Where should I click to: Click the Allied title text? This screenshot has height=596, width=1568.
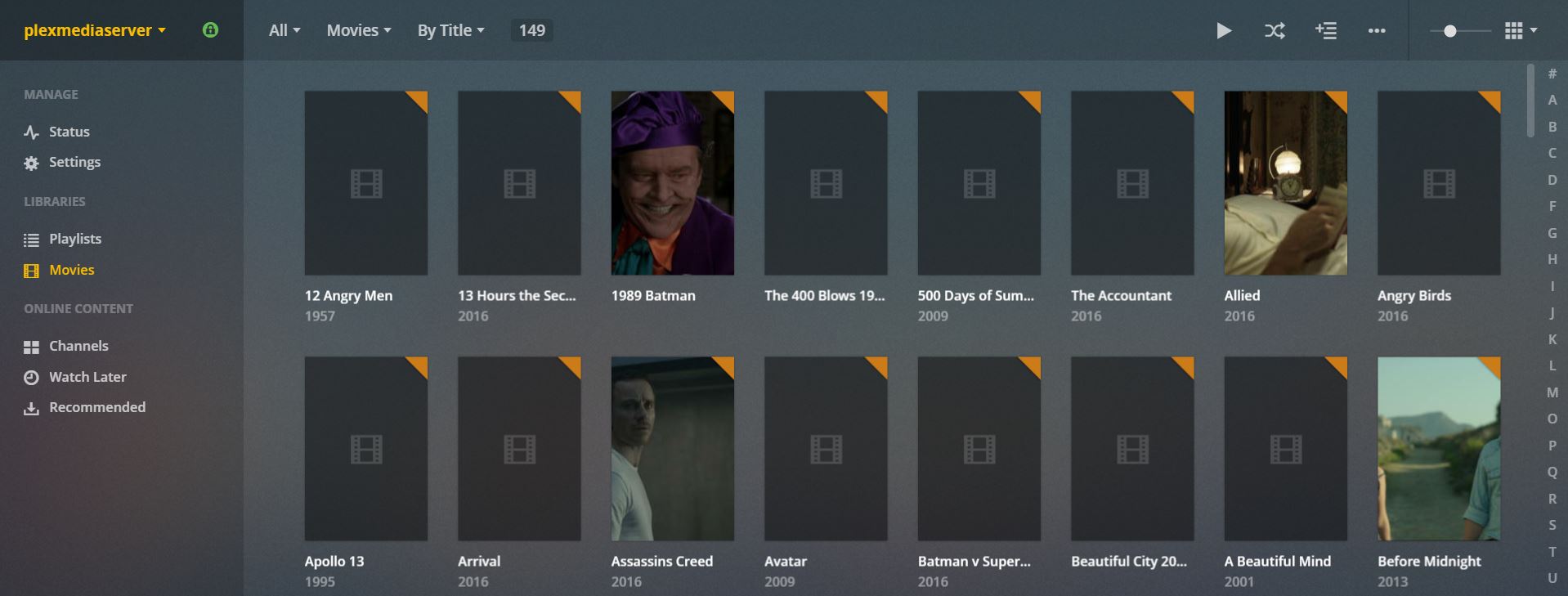[x=1242, y=296]
